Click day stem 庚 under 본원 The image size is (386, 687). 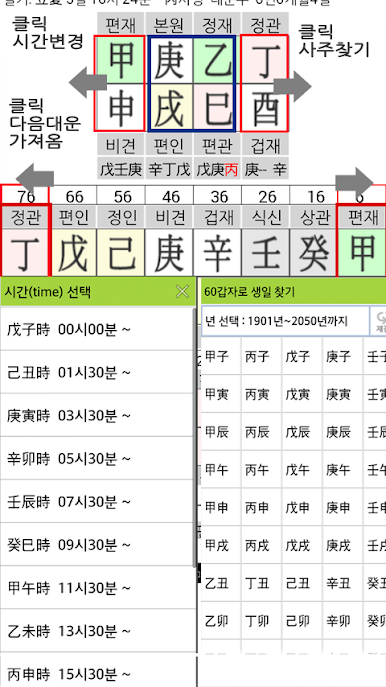coord(169,59)
